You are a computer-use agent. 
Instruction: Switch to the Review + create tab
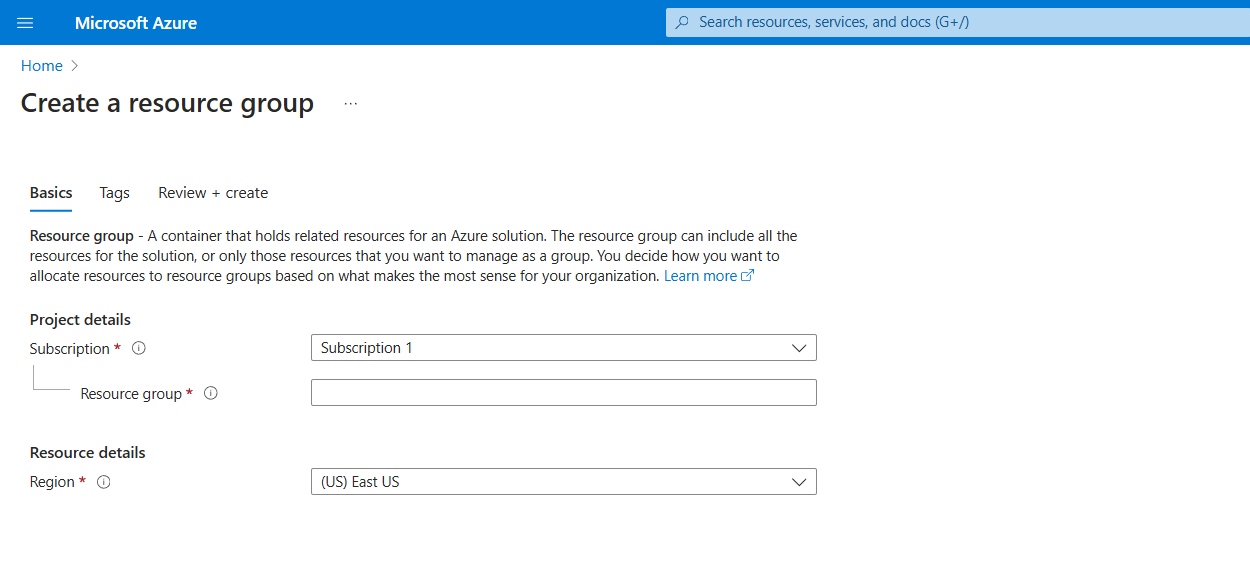pyautogui.click(x=213, y=192)
